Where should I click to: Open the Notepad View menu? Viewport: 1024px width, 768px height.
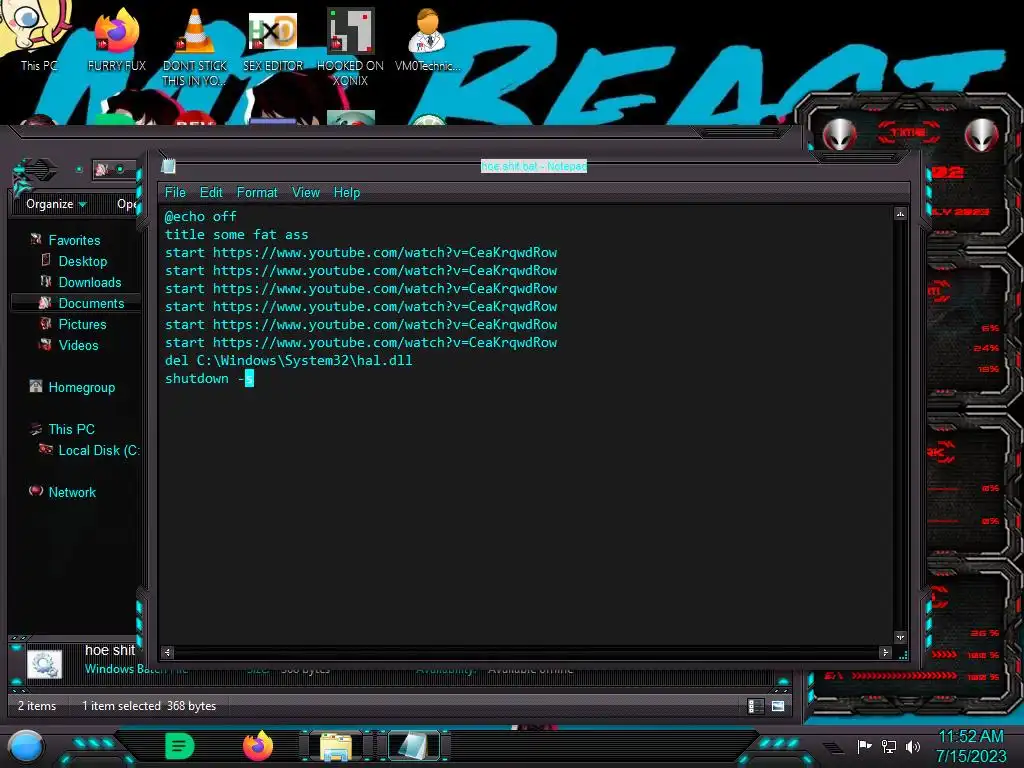point(306,193)
